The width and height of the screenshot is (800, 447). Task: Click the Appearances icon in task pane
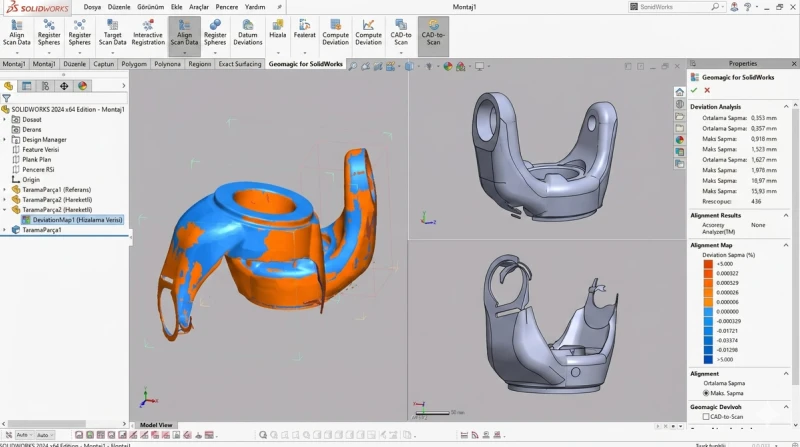(680, 140)
